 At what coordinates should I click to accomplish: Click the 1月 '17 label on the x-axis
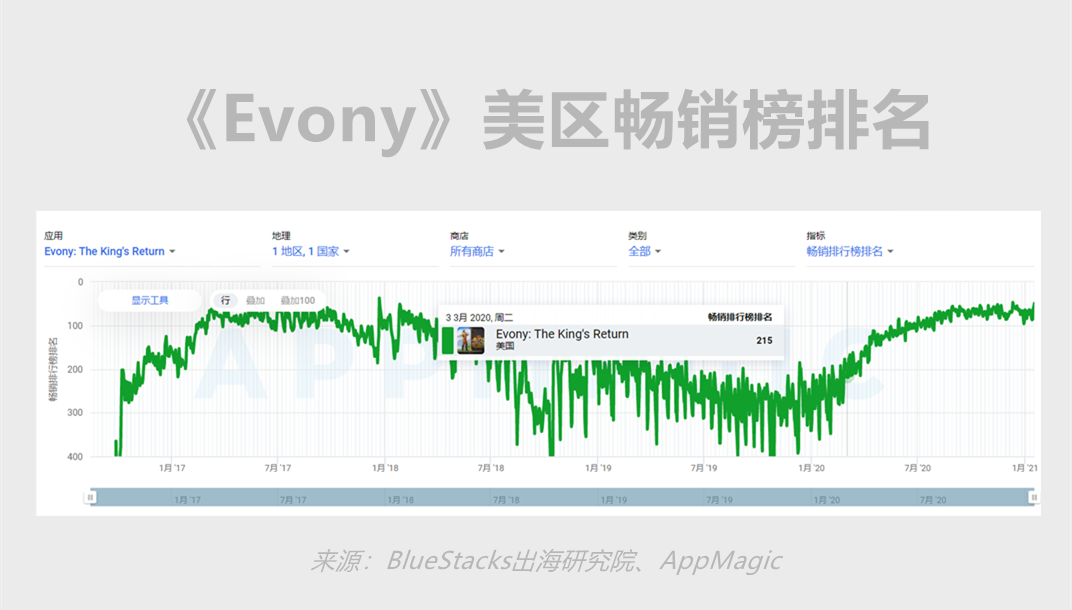pos(172,467)
